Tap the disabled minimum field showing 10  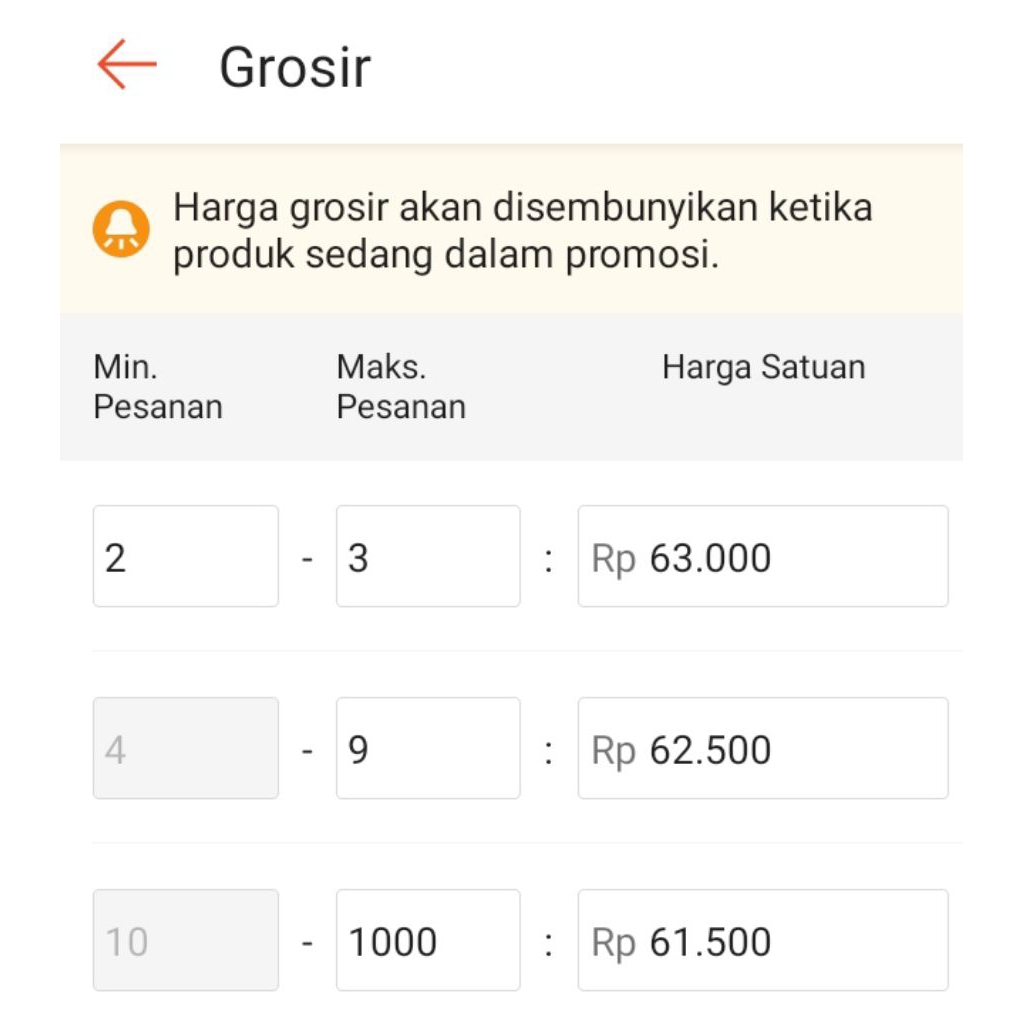pyautogui.click(x=185, y=940)
